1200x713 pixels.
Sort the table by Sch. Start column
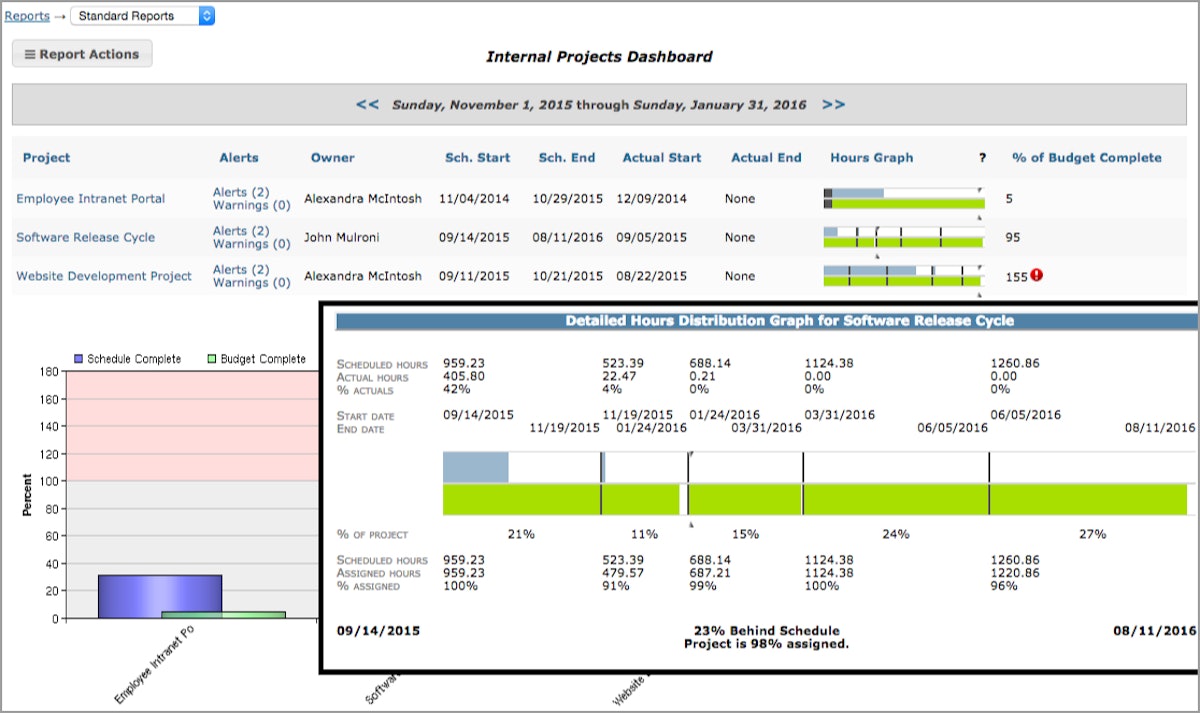pyautogui.click(x=477, y=157)
